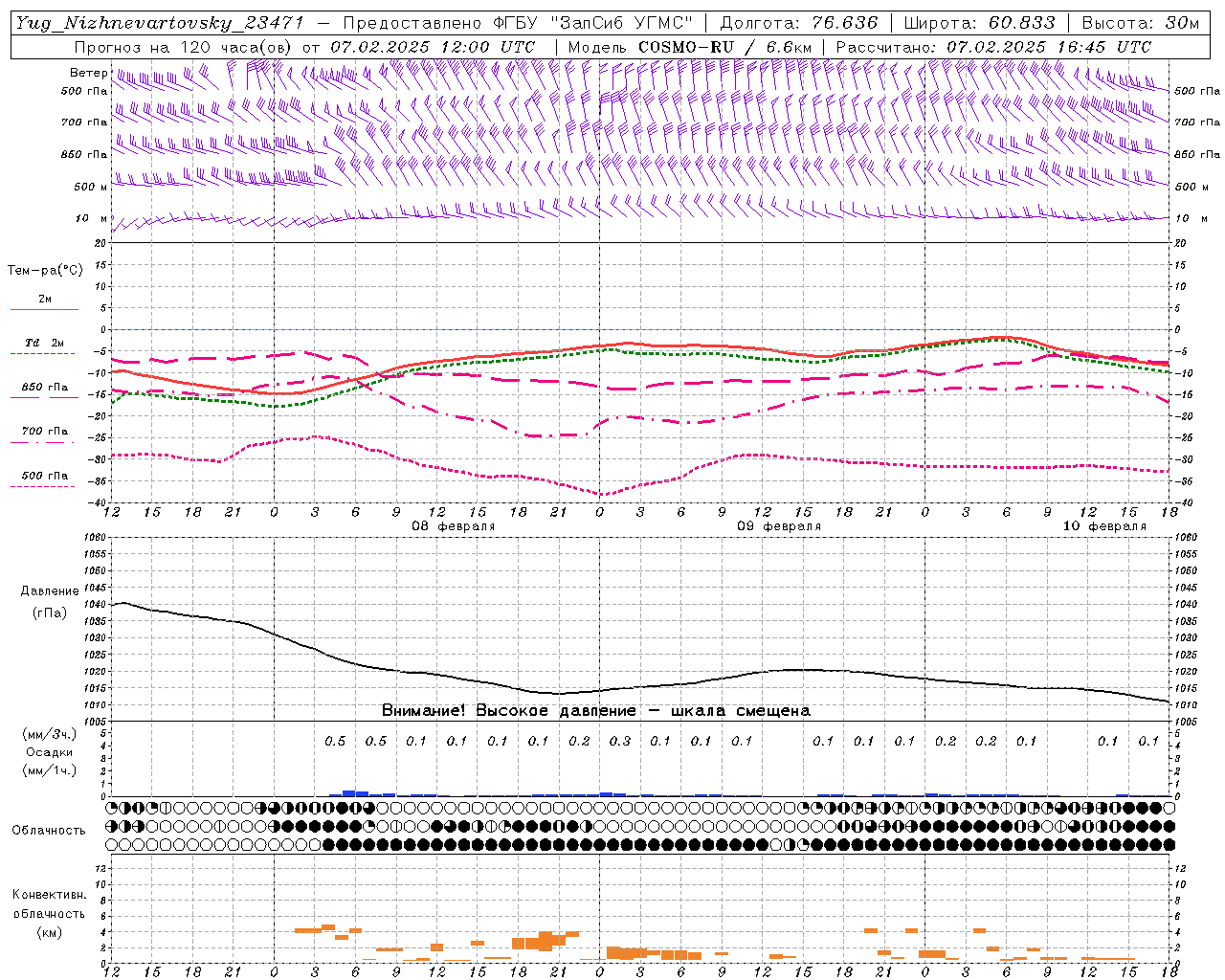The image size is (1225, 980).
Task: Click the '08 февраля' date label
Action: point(453,526)
